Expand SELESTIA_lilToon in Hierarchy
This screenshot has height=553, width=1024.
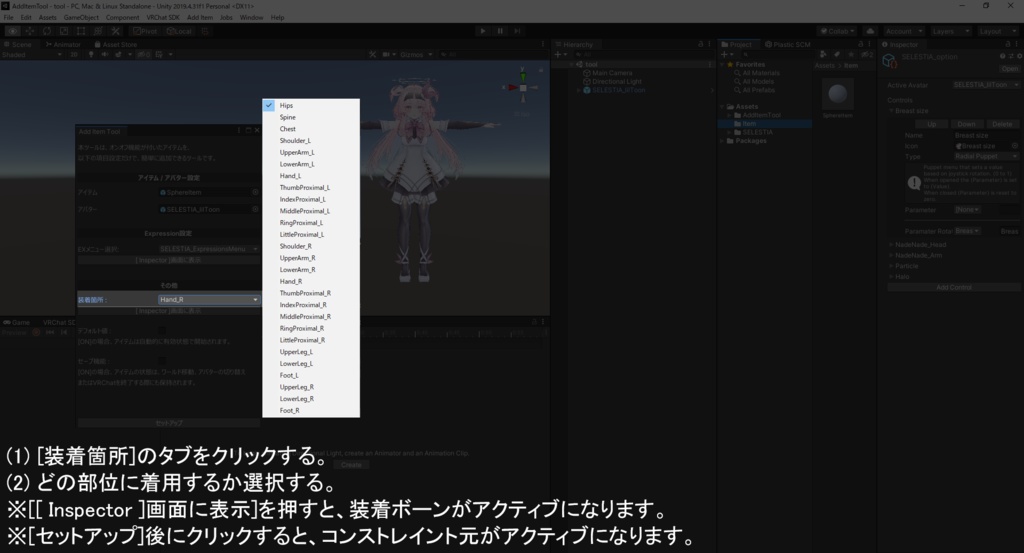pyautogui.click(x=579, y=90)
